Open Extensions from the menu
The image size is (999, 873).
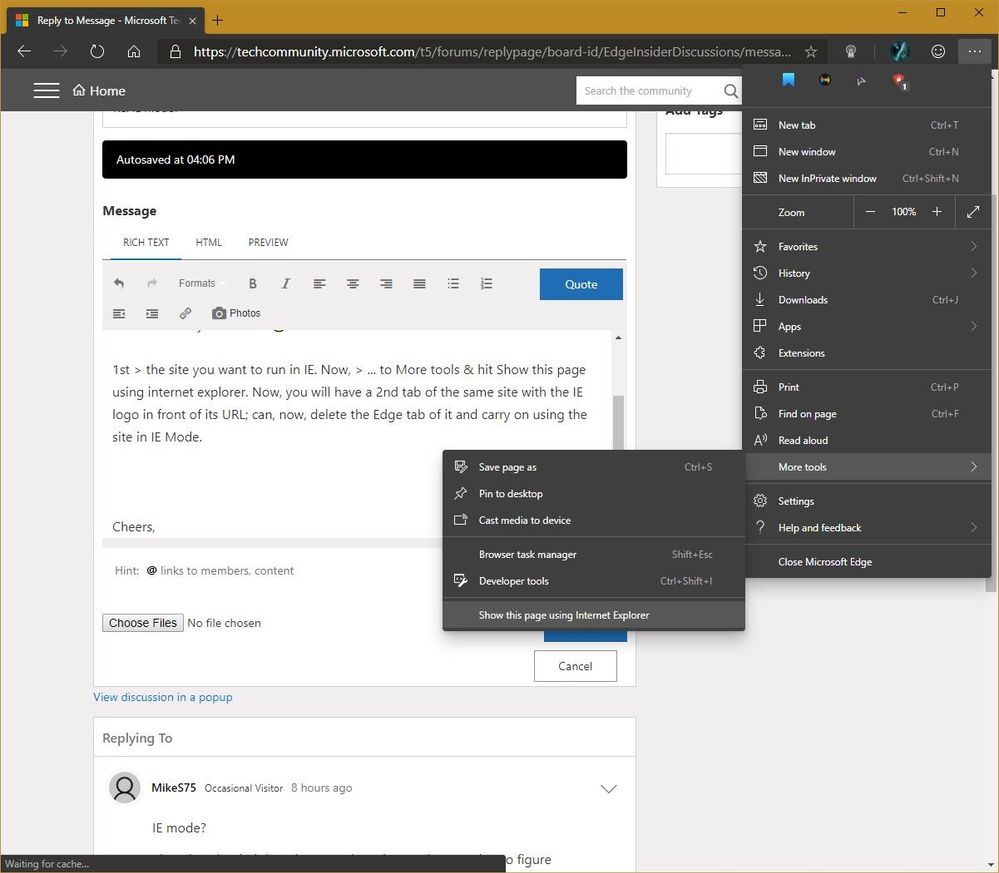[867, 353]
